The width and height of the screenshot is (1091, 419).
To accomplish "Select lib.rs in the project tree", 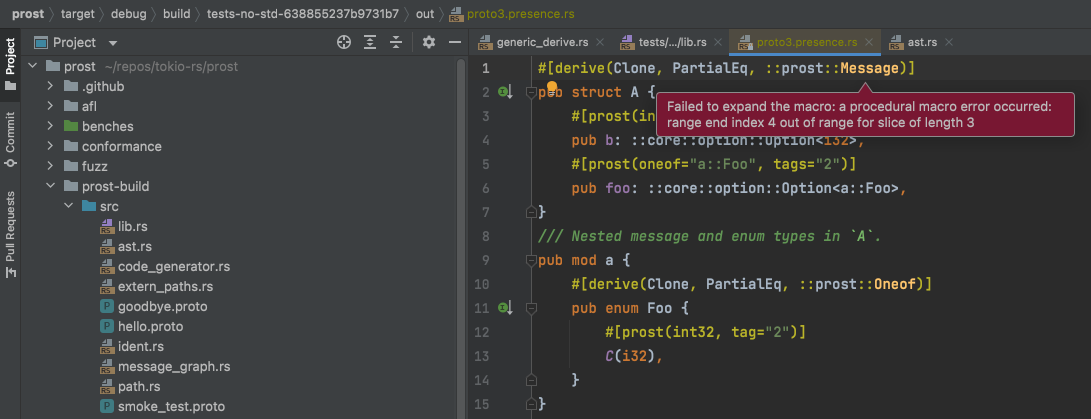I will coord(132,226).
